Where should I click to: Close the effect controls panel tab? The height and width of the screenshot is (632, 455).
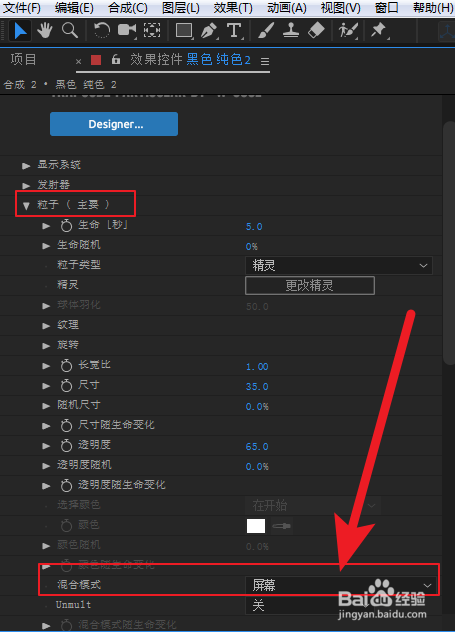coord(79,62)
